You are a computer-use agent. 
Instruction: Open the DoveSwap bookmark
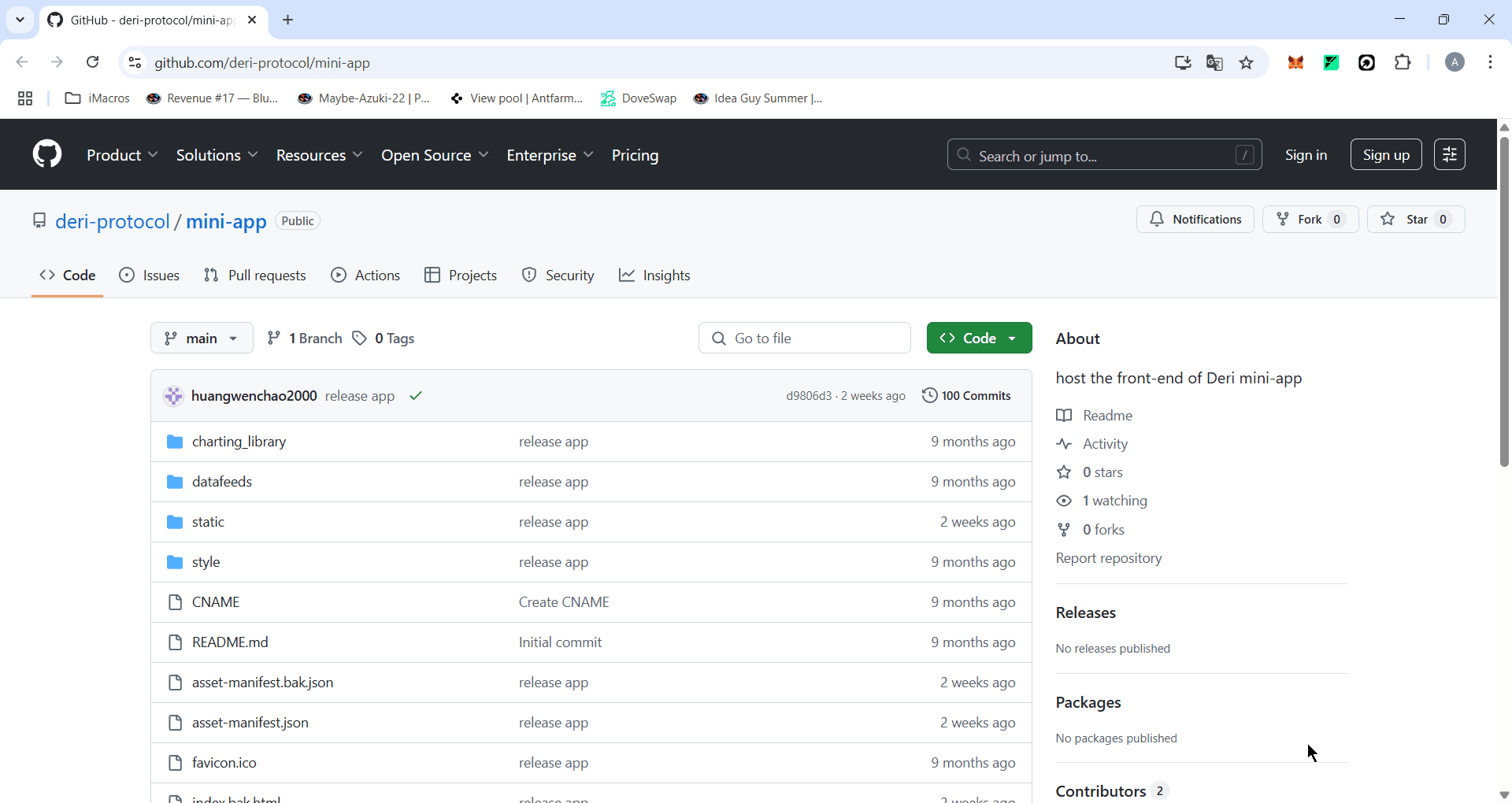point(639,98)
